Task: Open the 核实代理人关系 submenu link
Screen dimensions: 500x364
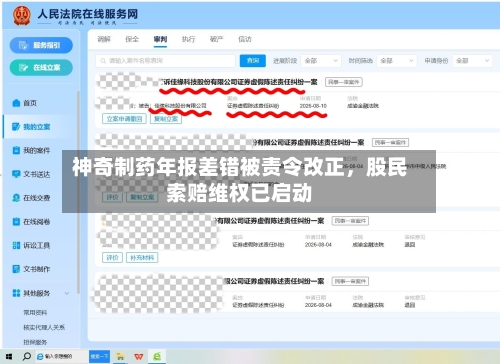Action: (44, 327)
